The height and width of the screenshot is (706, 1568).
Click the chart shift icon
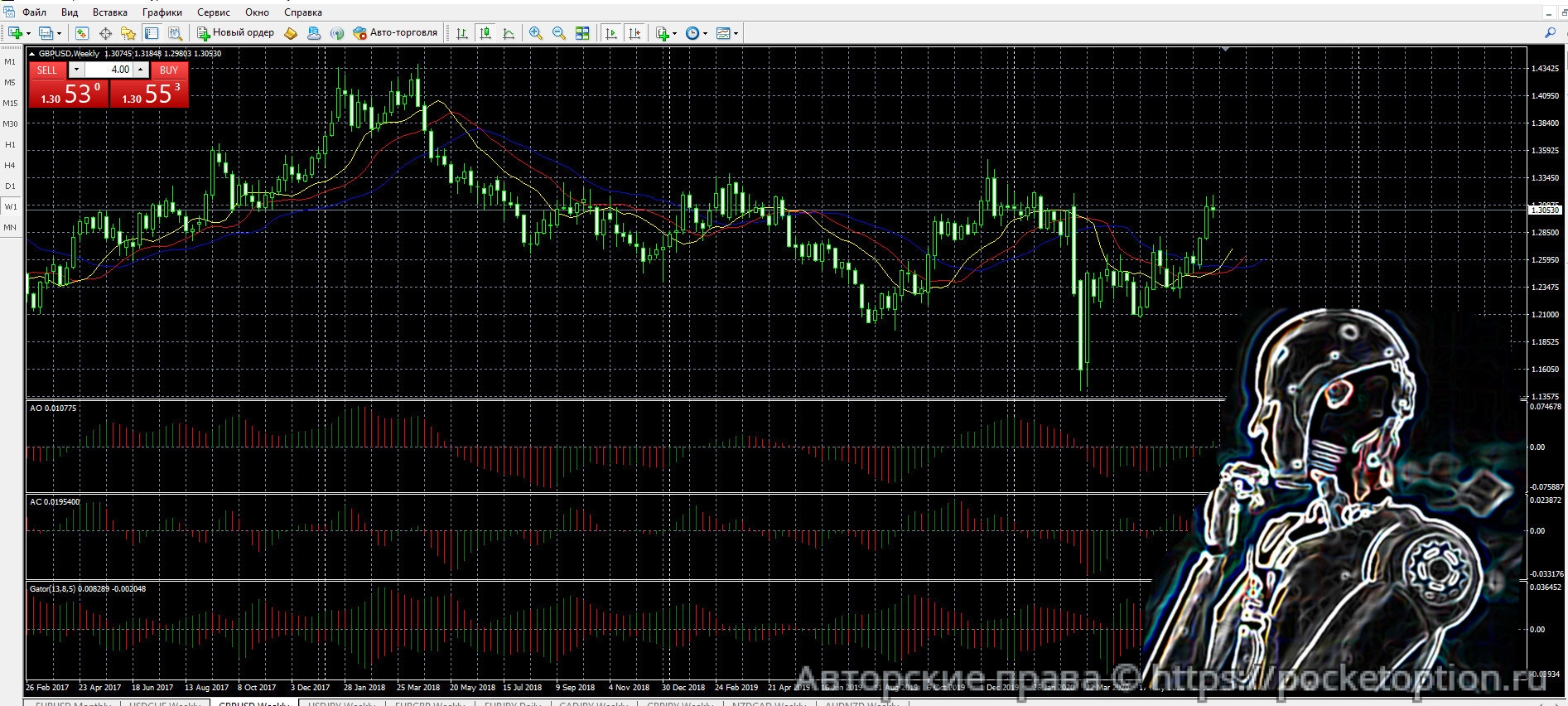[x=634, y=33]
